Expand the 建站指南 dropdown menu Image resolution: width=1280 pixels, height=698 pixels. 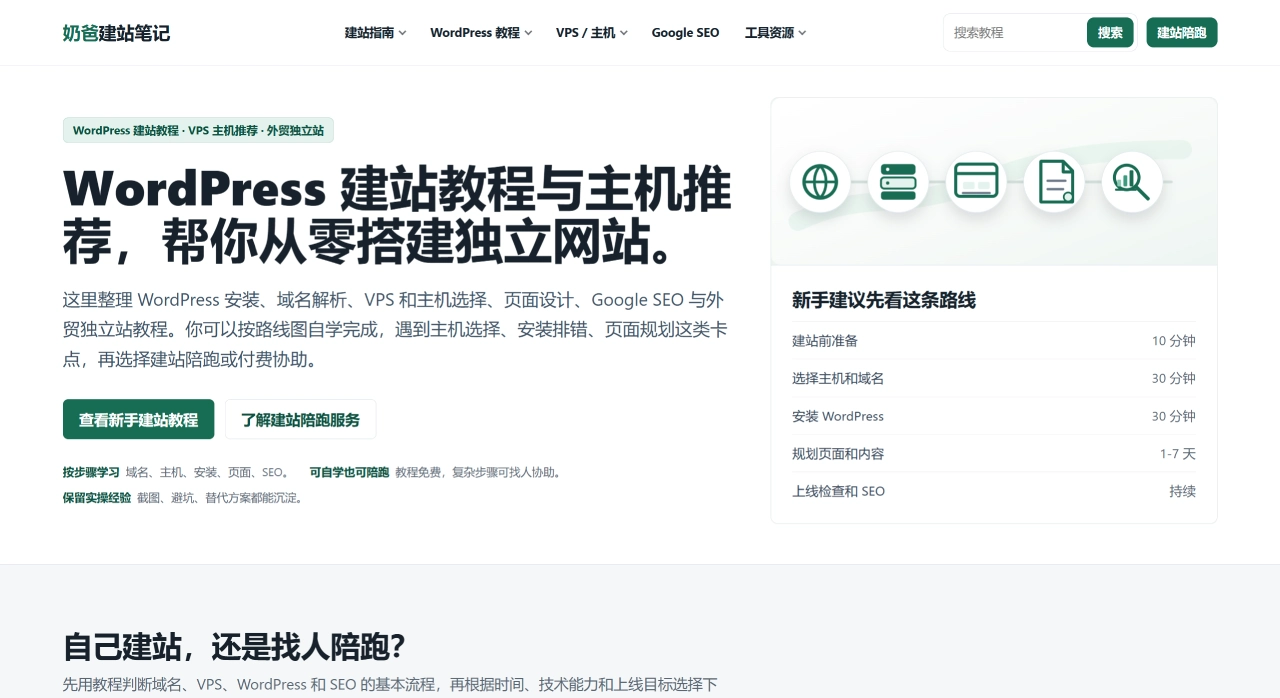coord(376,33)
